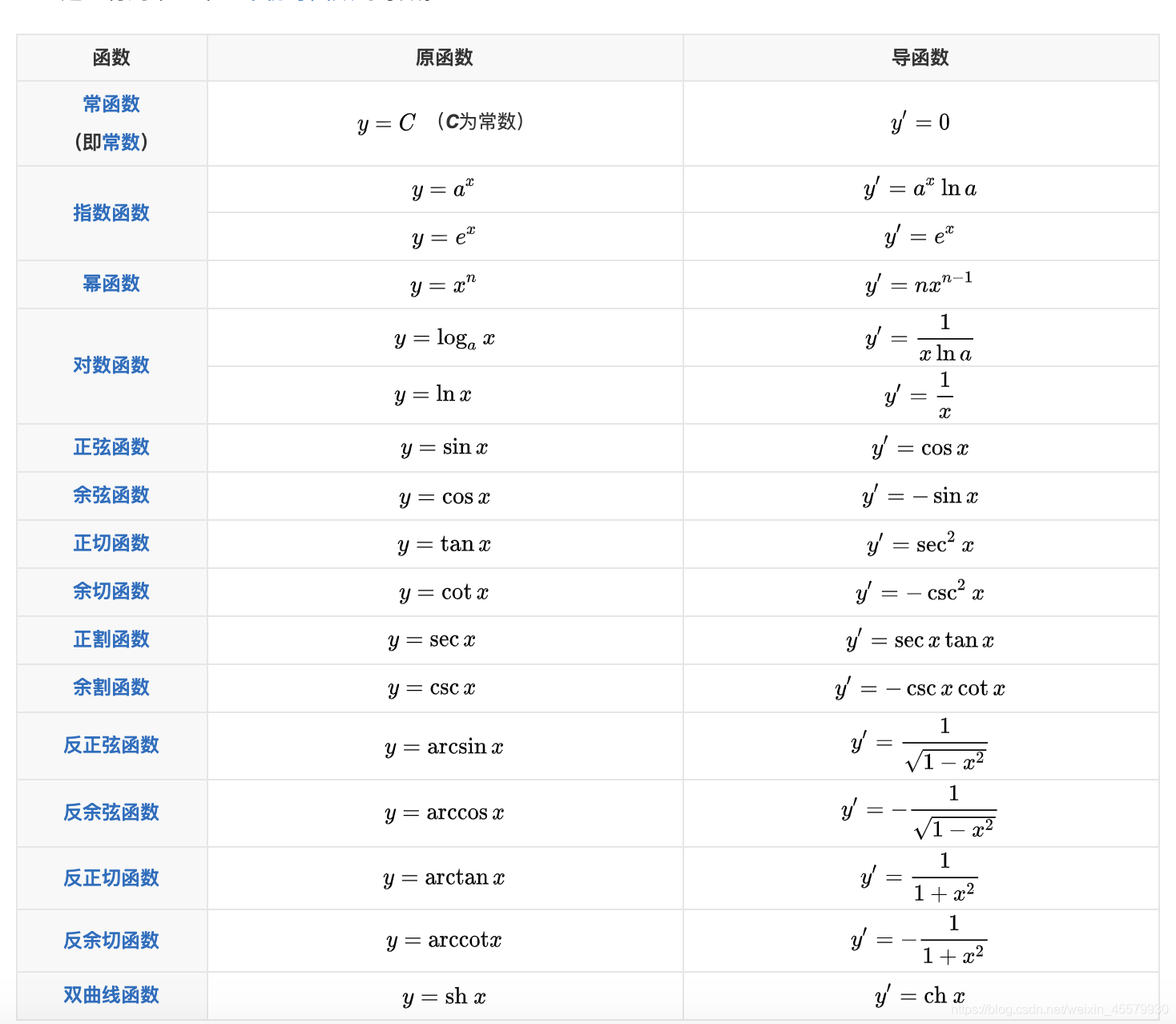Open the 对数函数 link
The image size is (1176, 1024).
click(111, 365)
